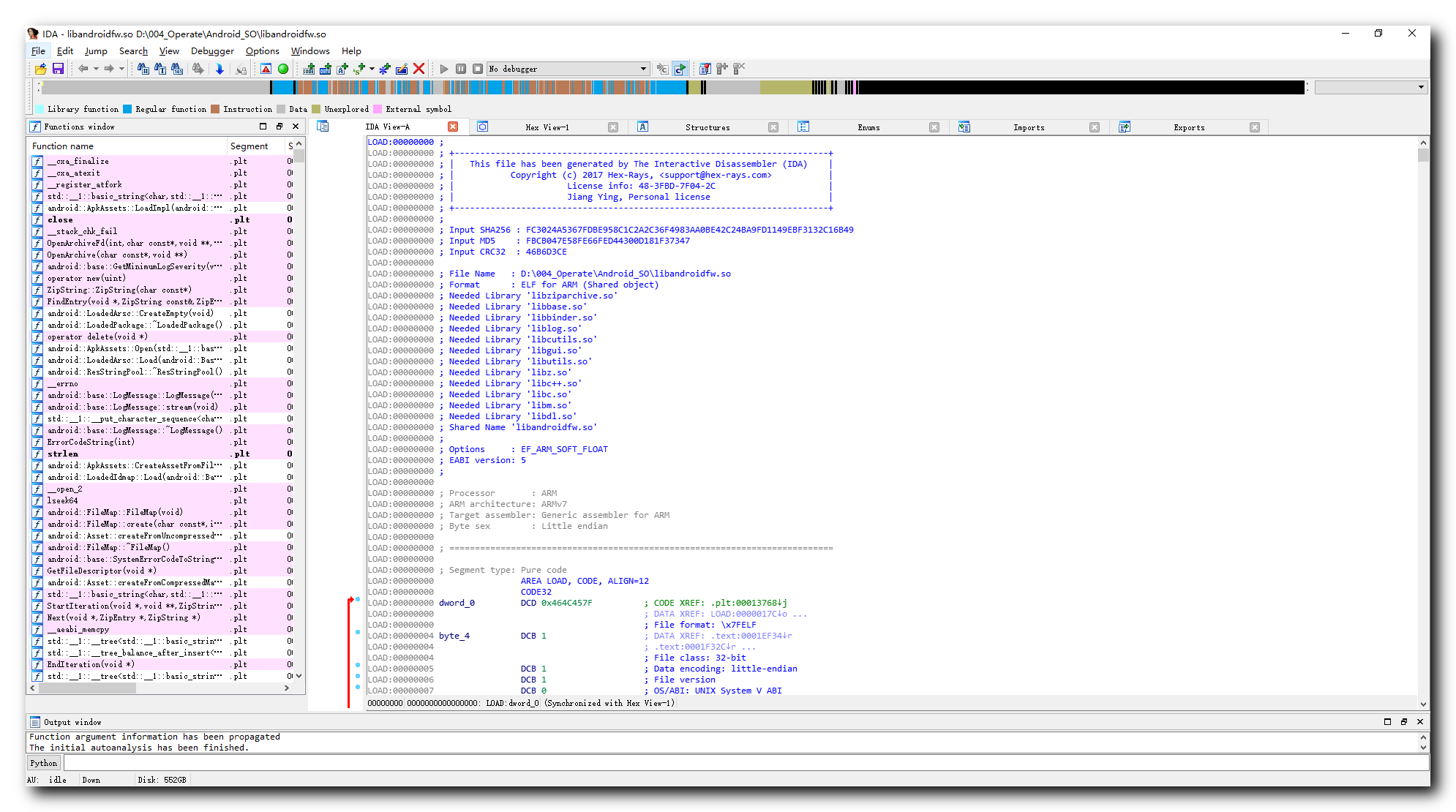This screenshot has width=1456, height=812.
Task: Switch to the Structures tab
Action: pos(707,126)
